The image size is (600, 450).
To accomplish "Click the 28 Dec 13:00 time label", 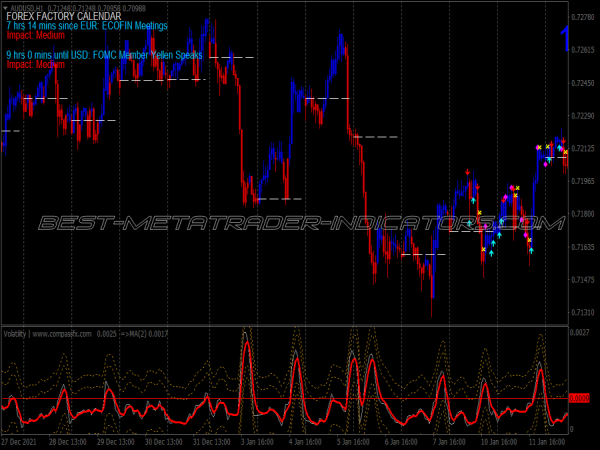I will (68, 442).
